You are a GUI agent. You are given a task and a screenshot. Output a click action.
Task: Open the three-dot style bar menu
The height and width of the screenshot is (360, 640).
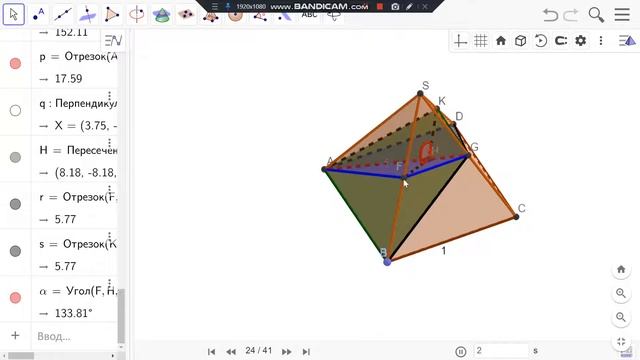[601, 41]
